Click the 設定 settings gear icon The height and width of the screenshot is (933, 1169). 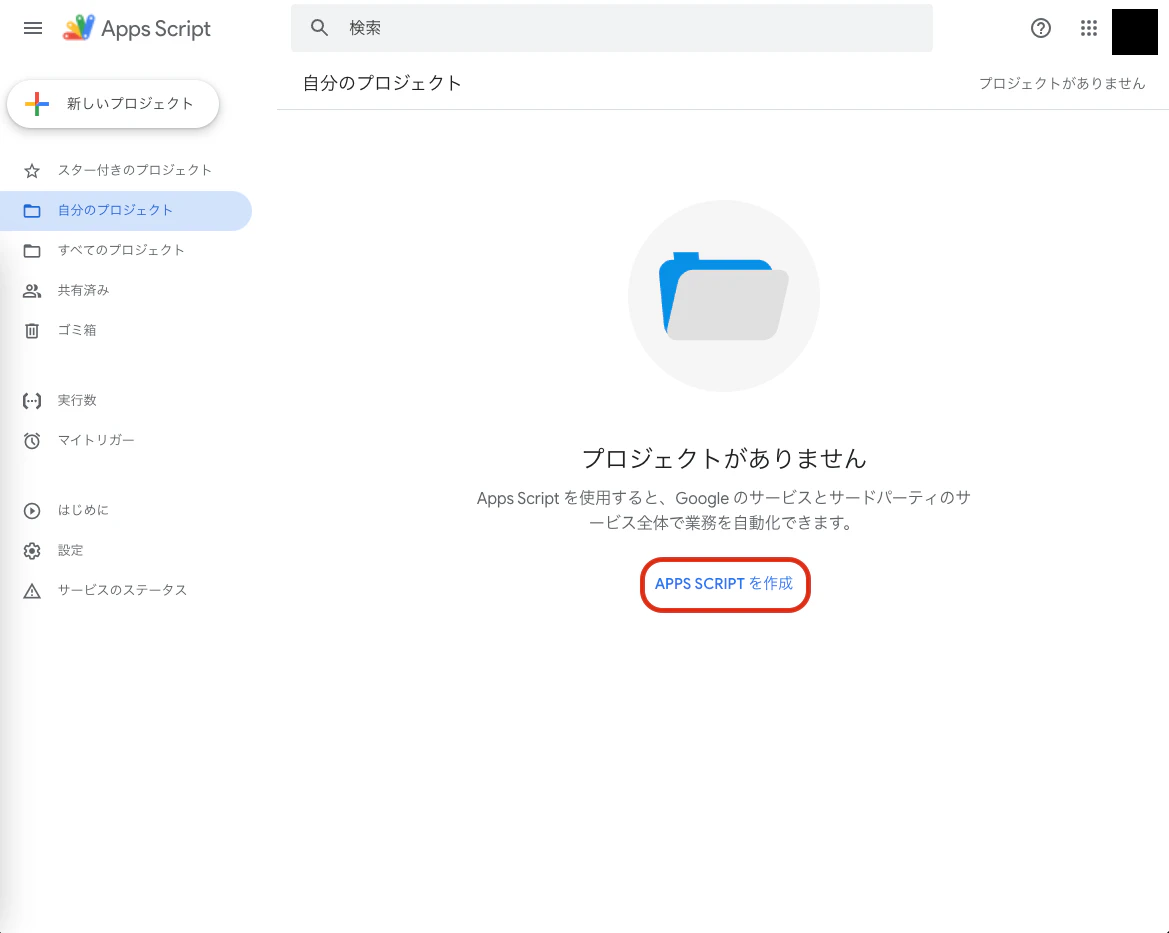pyautogui.click(x=31, y=550)
